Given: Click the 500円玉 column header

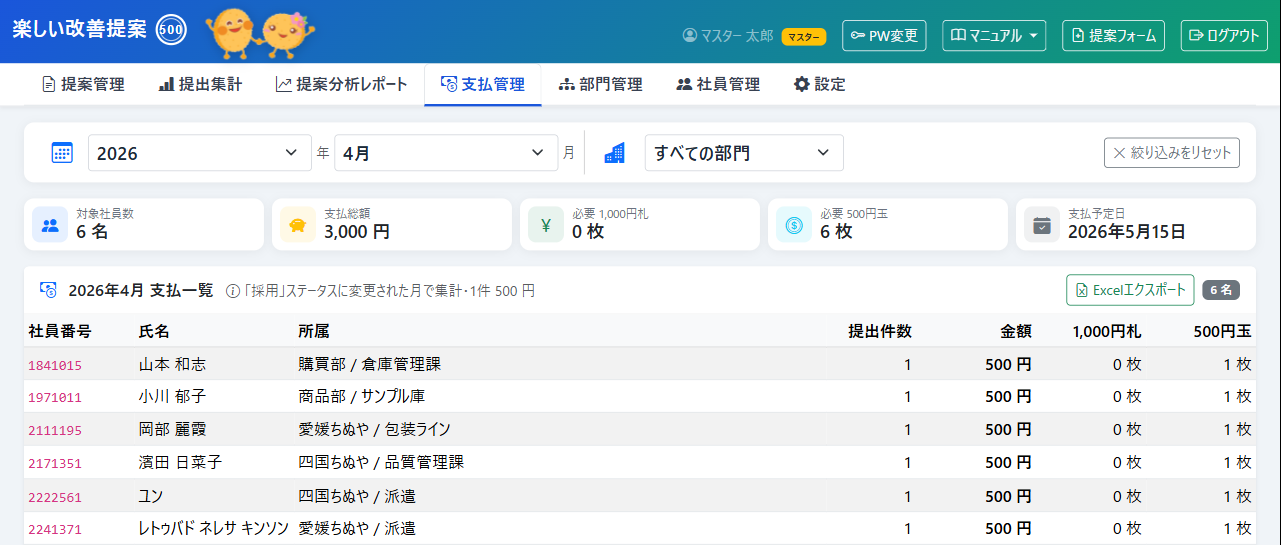Looking at the screenshot, I should click(x=1222, y=331).
